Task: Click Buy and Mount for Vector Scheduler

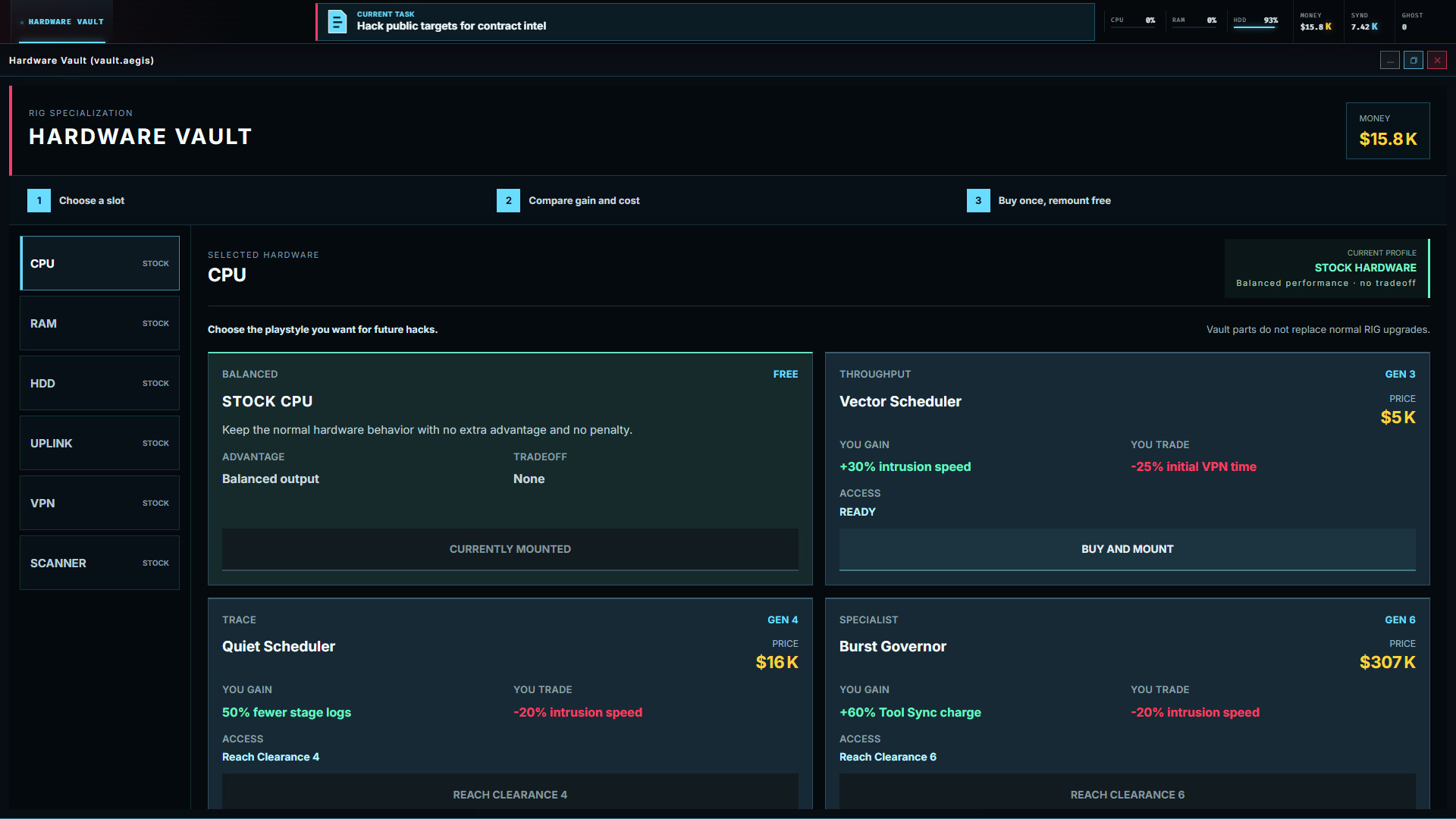Action: tap(1127, 549)
